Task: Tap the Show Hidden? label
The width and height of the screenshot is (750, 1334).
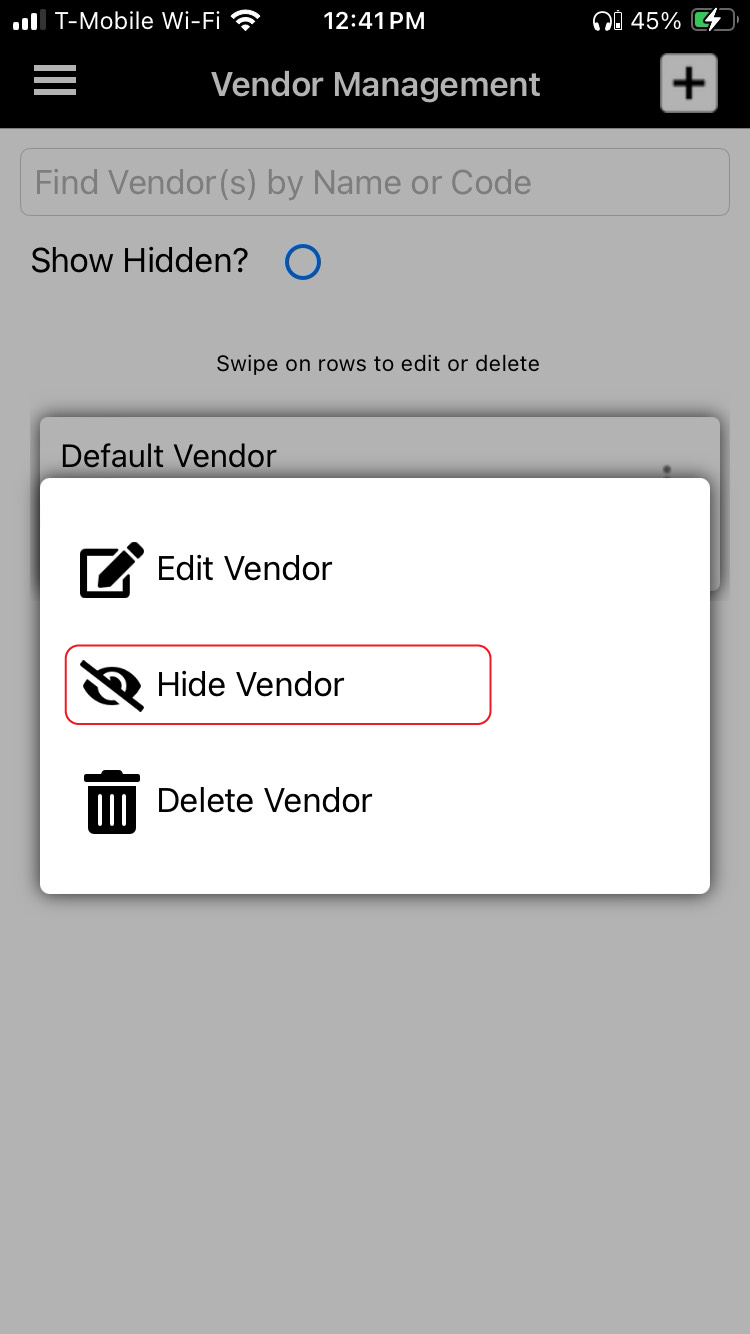Action: [x=139, y=261]
